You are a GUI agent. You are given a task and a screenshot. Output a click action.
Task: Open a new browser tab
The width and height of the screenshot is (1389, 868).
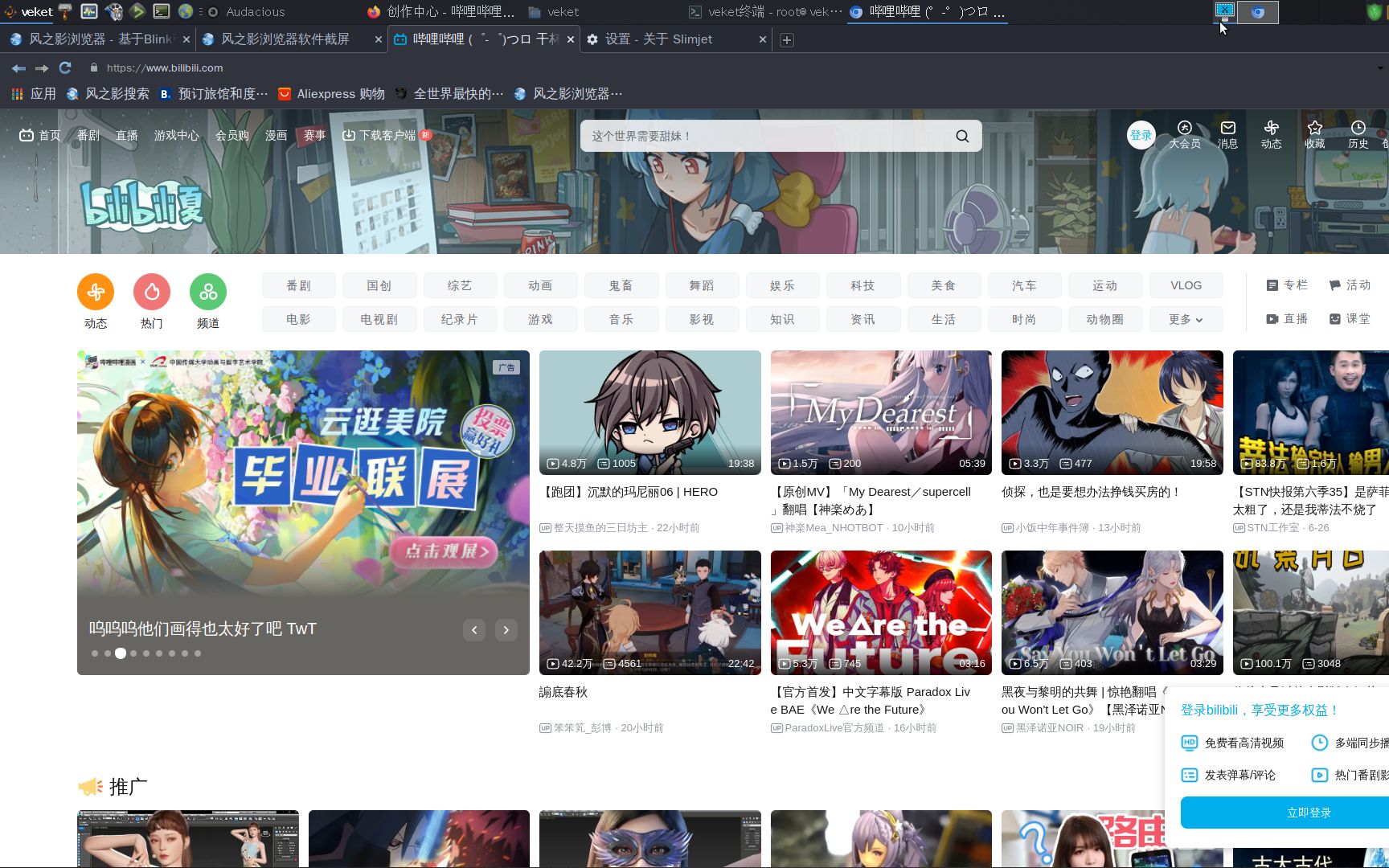[x=787, y=39]
